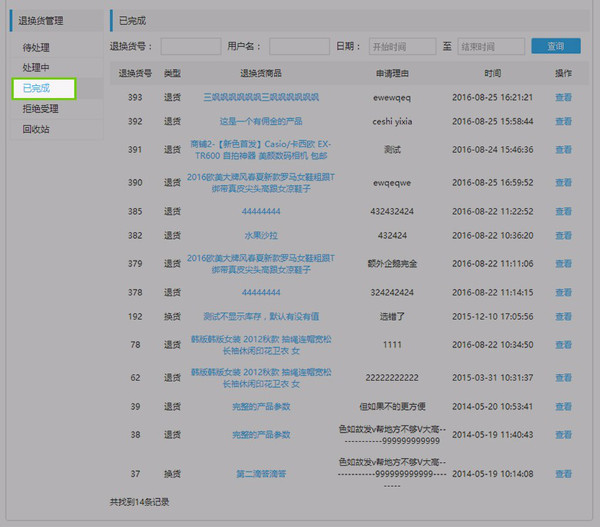Screen dimensions: 600x527
Task: Click the 退换货号 column header
Action: click(135, 73)
